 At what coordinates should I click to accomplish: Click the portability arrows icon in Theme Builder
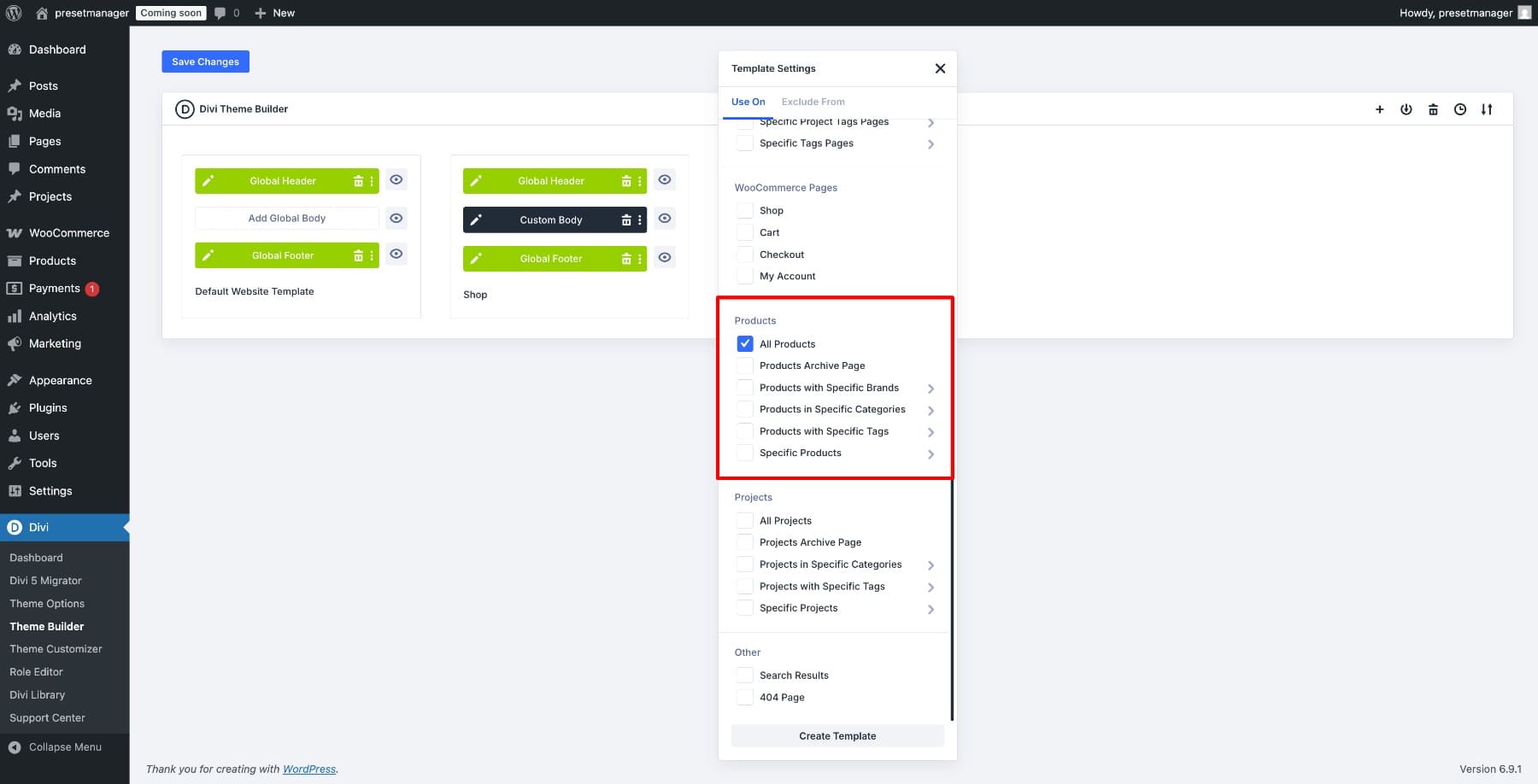(x=1487, y=109)
